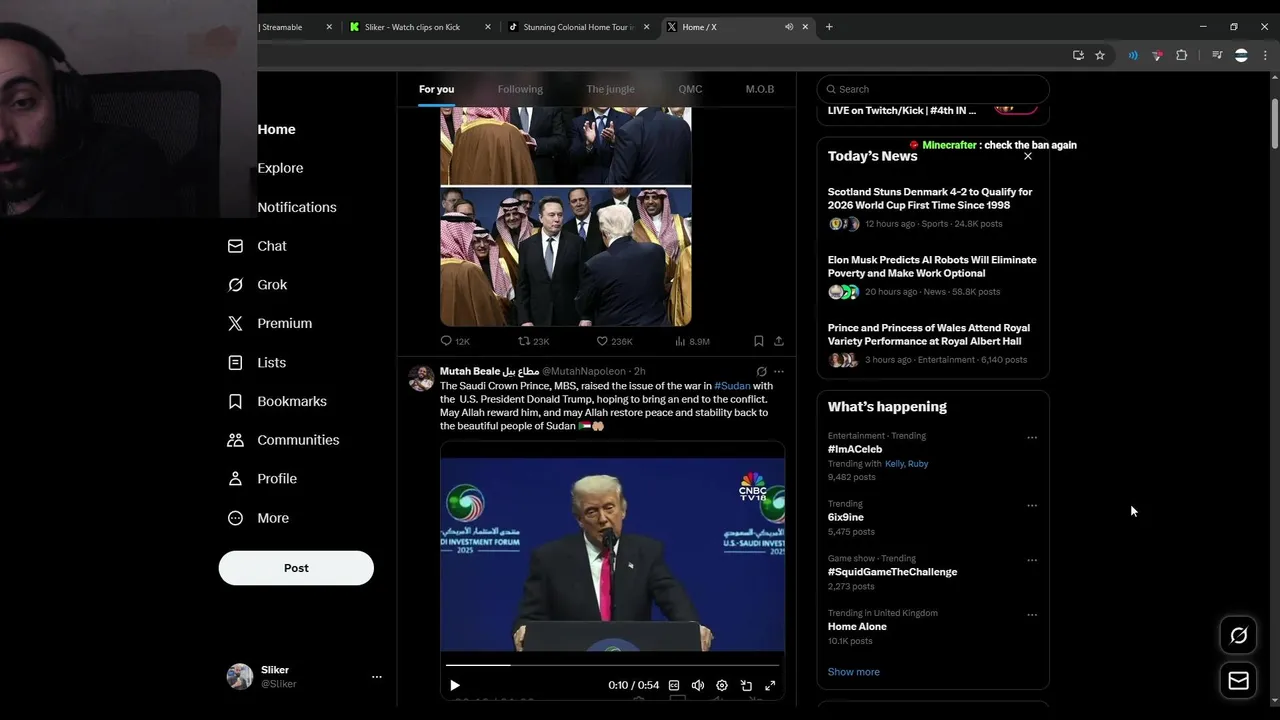Open Home Alone trending topic
The image size is (1280, 720).
click(857, 626)
